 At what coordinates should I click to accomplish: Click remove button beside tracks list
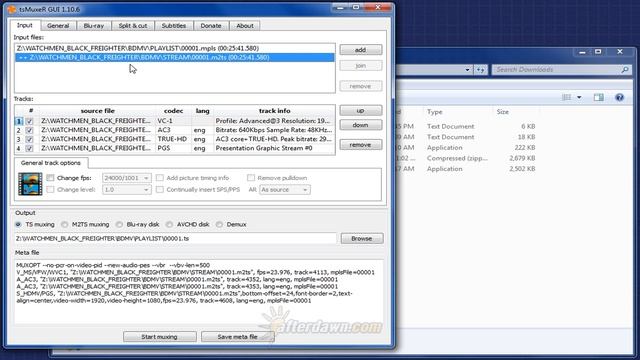tap(360, 144)
